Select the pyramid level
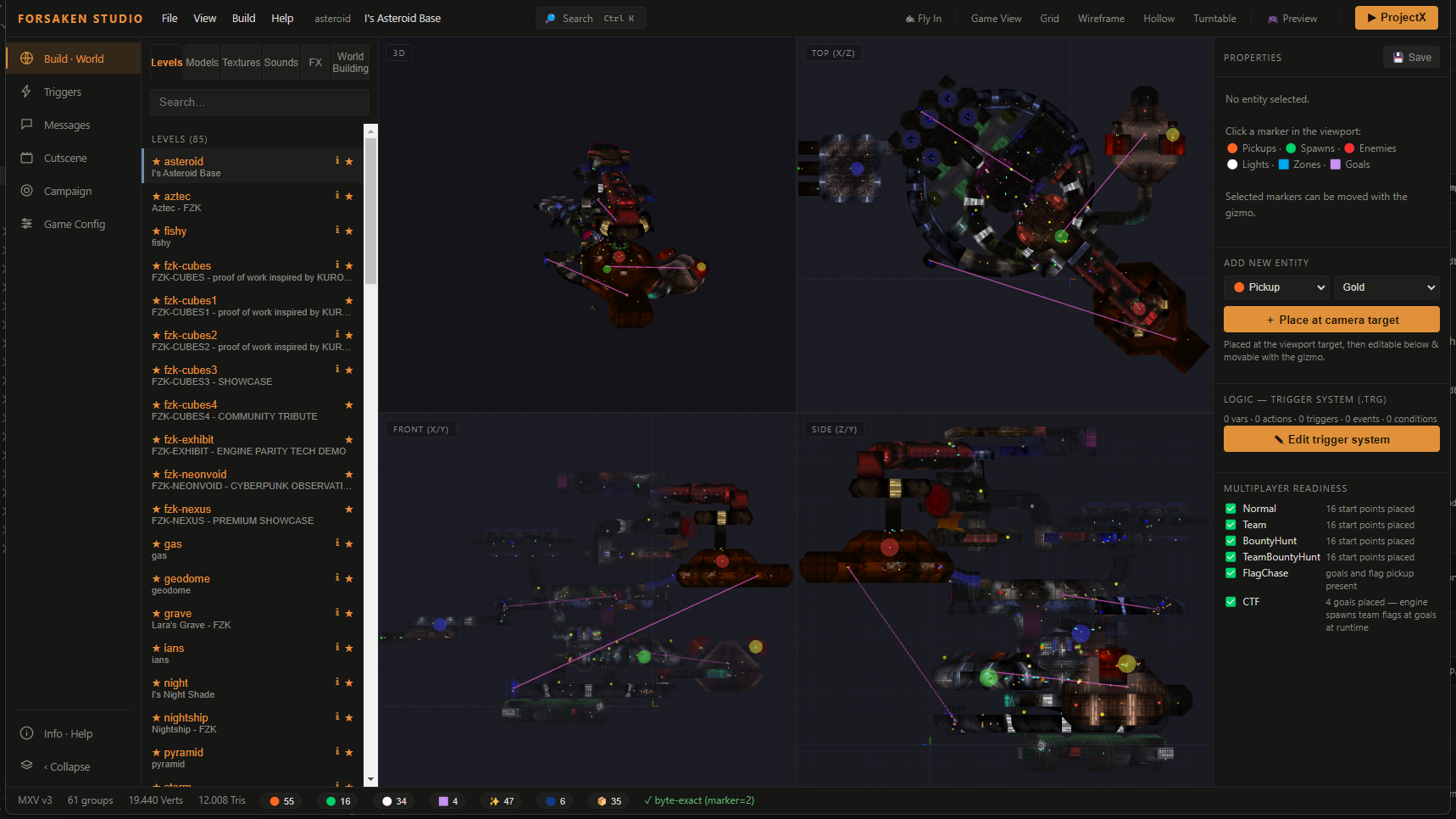 point(253,758)
